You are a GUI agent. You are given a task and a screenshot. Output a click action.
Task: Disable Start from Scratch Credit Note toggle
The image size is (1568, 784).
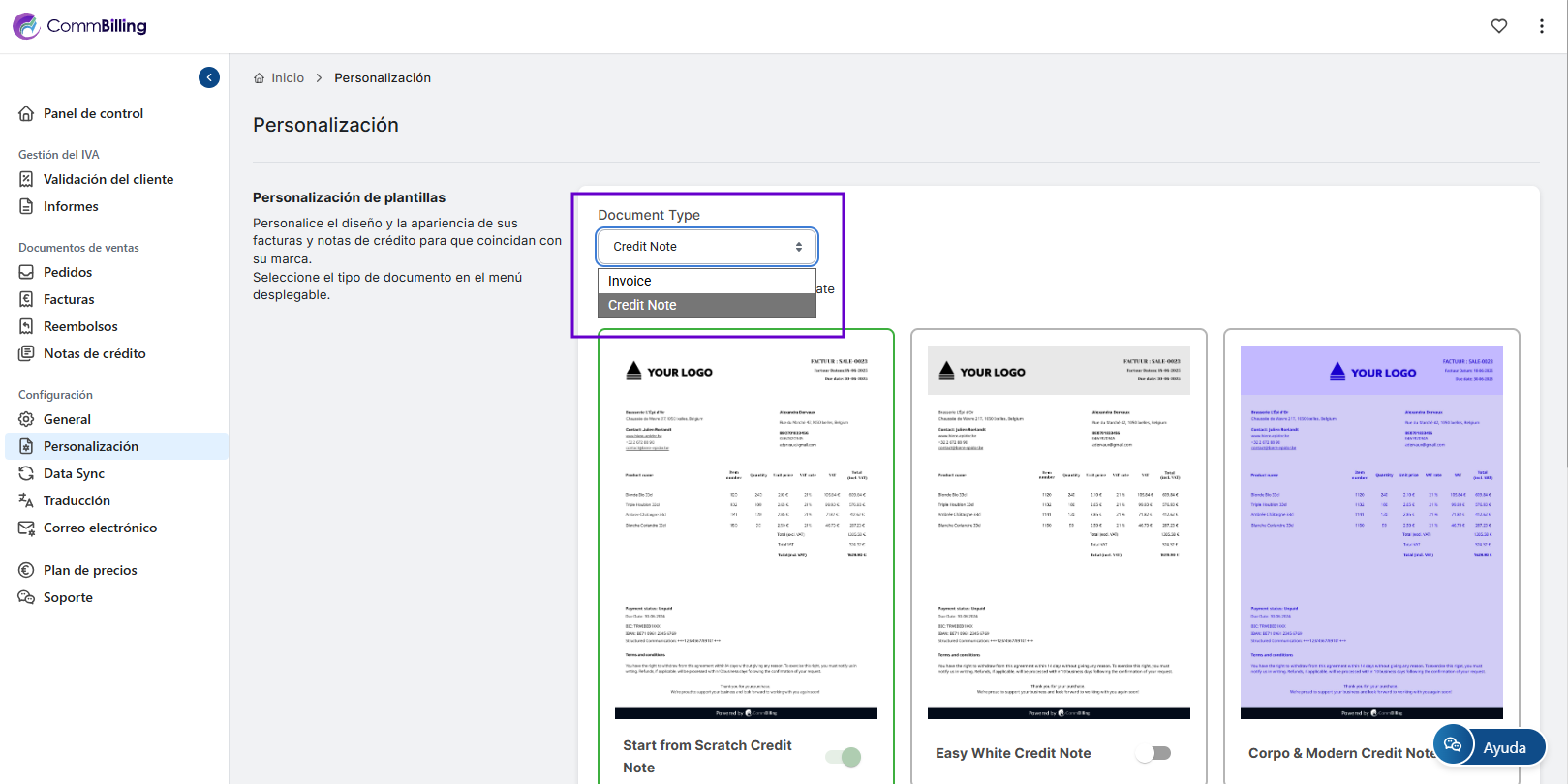click(x=844, y=757)
